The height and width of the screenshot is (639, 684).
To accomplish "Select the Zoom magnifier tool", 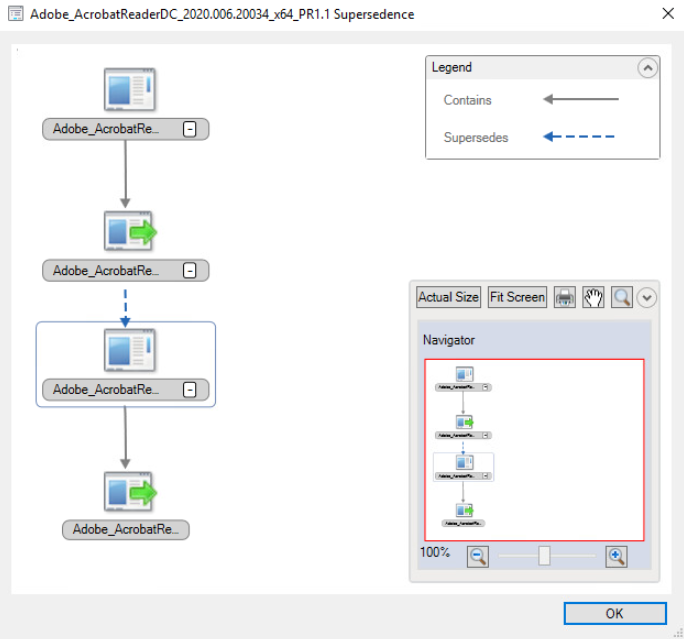I will (622, 297).
